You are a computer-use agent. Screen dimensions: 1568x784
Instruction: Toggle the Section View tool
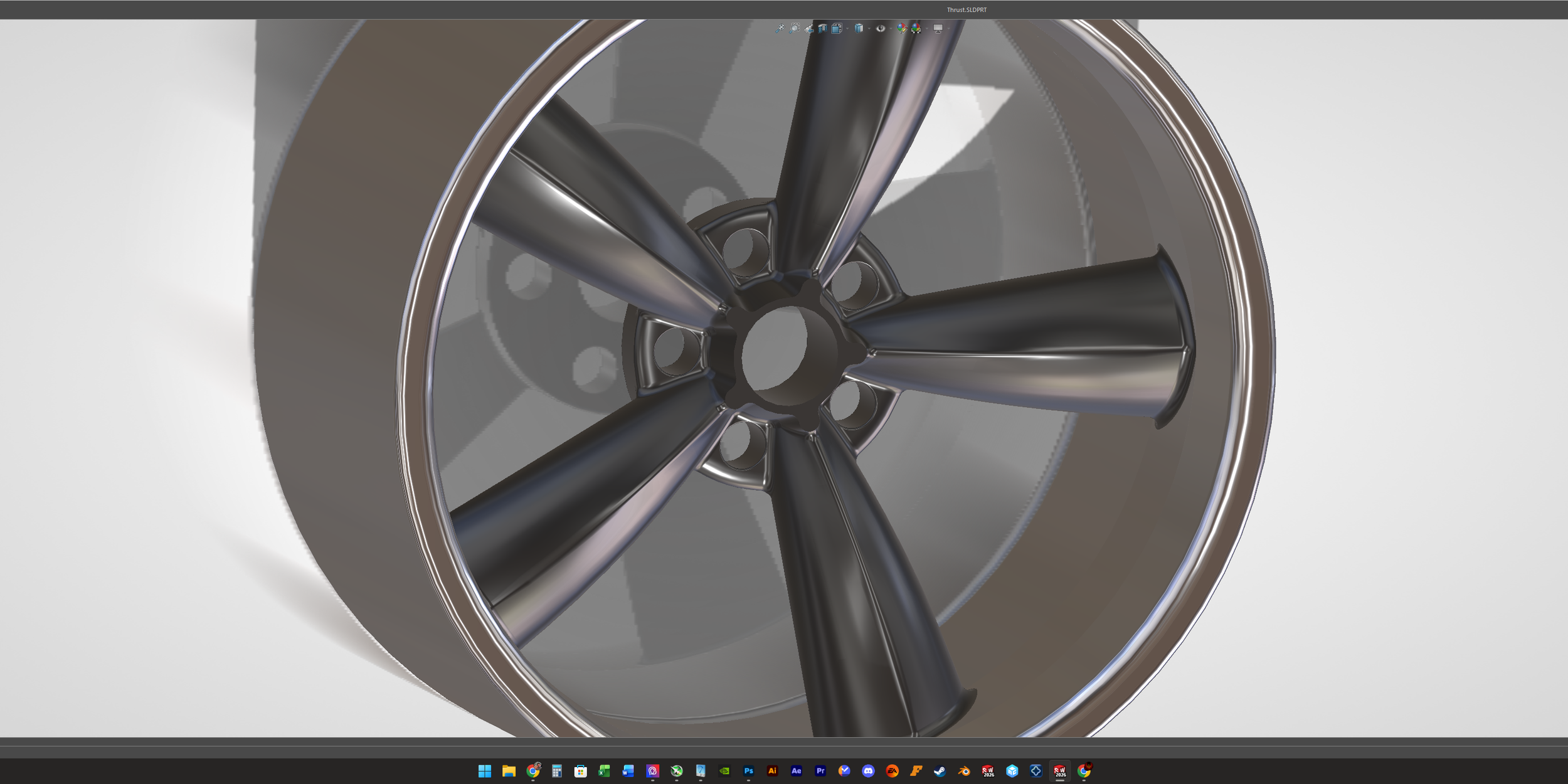point(823,28)
